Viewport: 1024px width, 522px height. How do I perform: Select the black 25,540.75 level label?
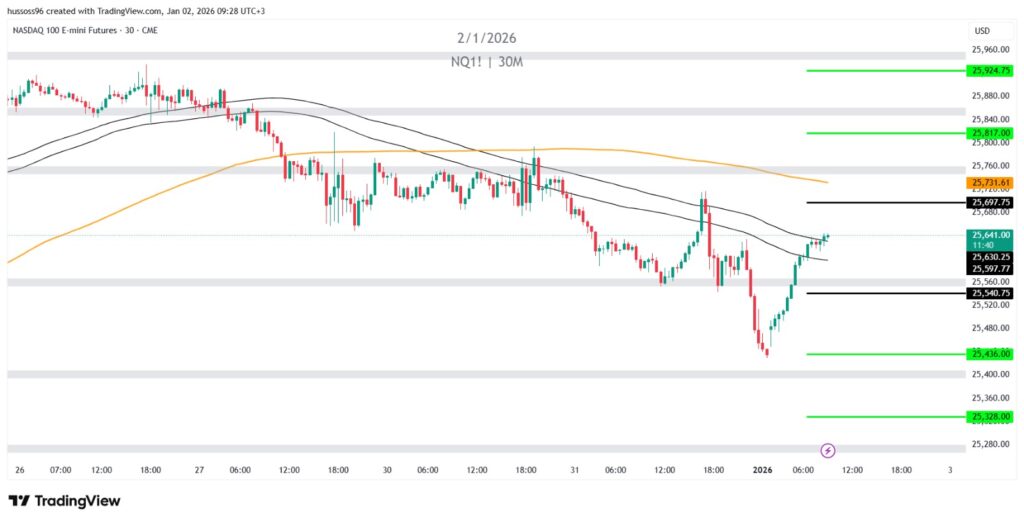pos(990,294)
